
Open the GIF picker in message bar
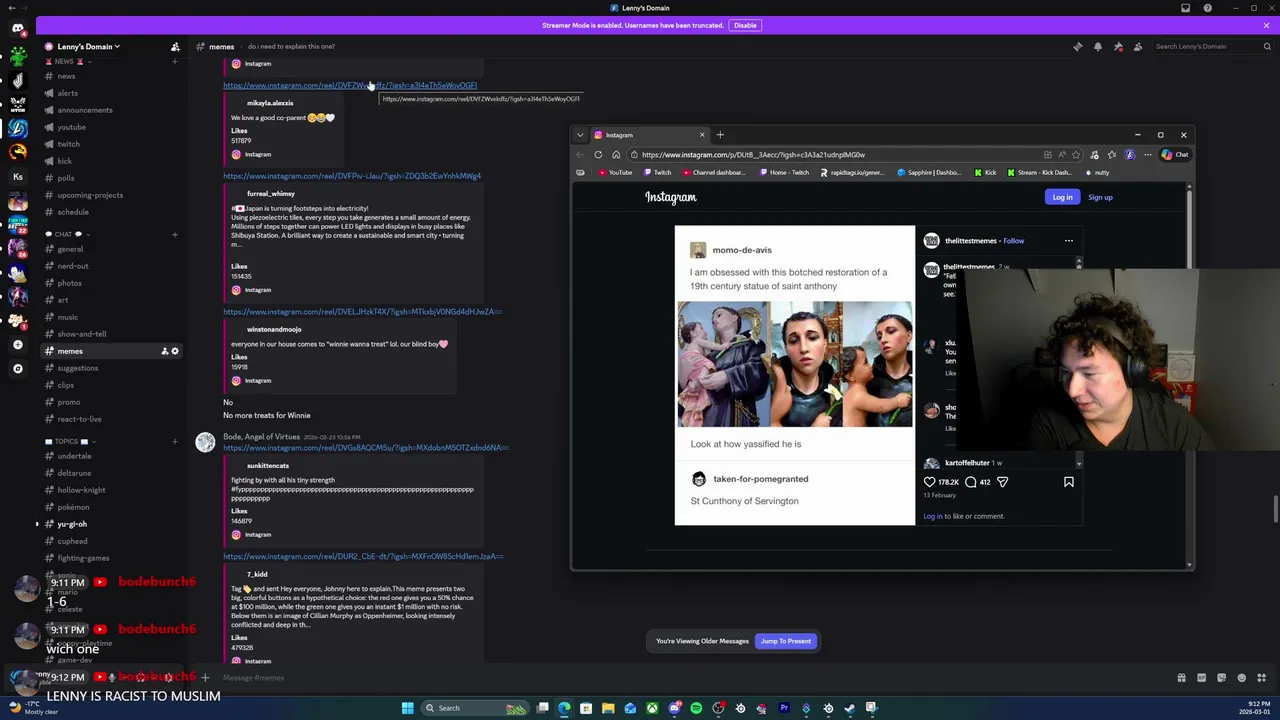[1201, 678]
